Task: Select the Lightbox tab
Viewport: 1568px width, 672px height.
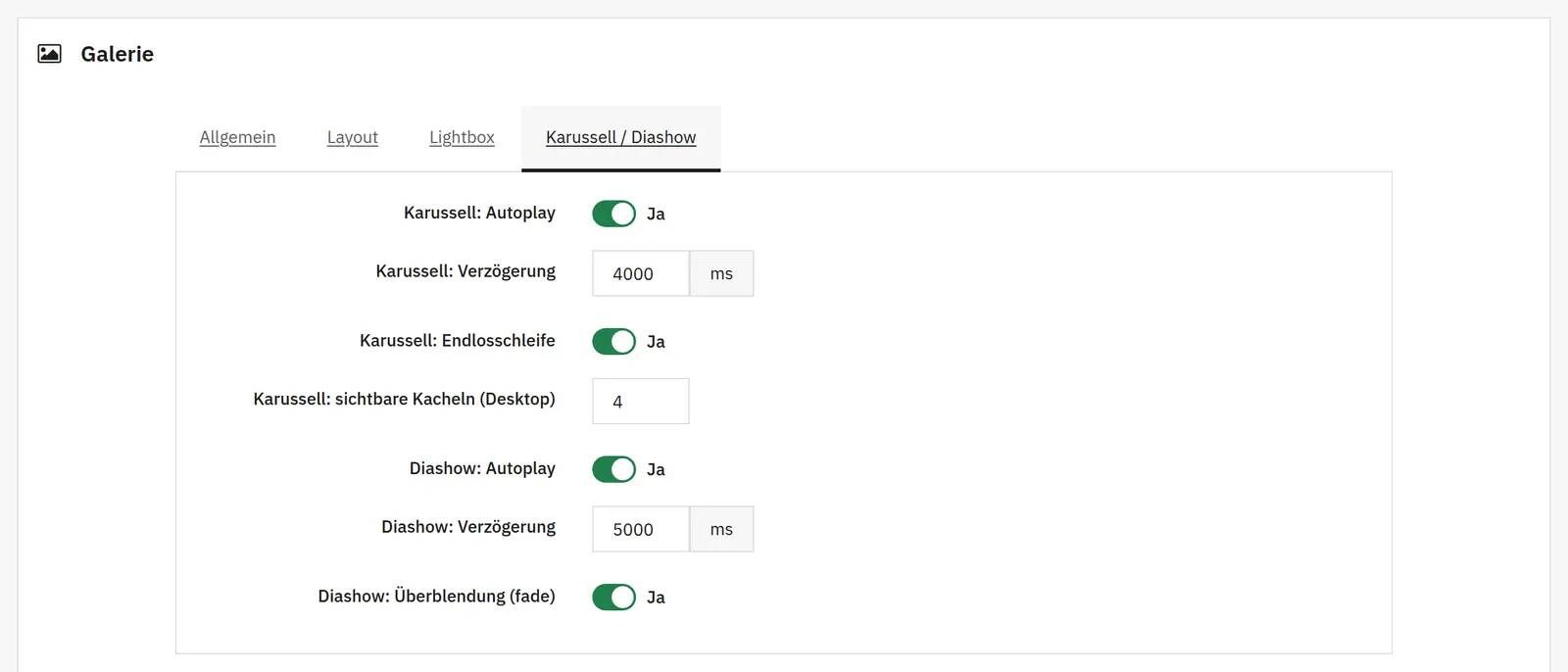Action: [x=462, y=137]
